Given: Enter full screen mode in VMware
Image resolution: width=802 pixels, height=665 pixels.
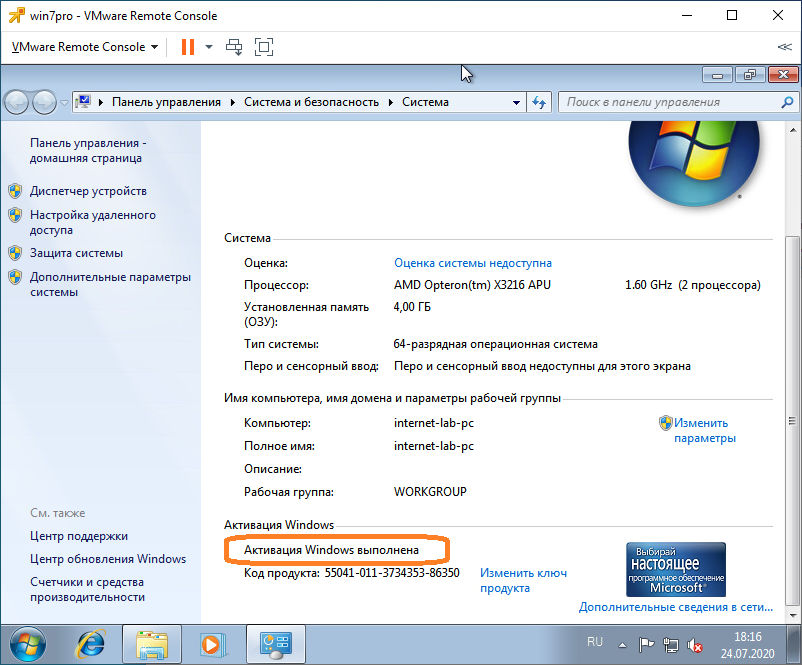Looking at the screenshot, I should click(x=264, y=47).
